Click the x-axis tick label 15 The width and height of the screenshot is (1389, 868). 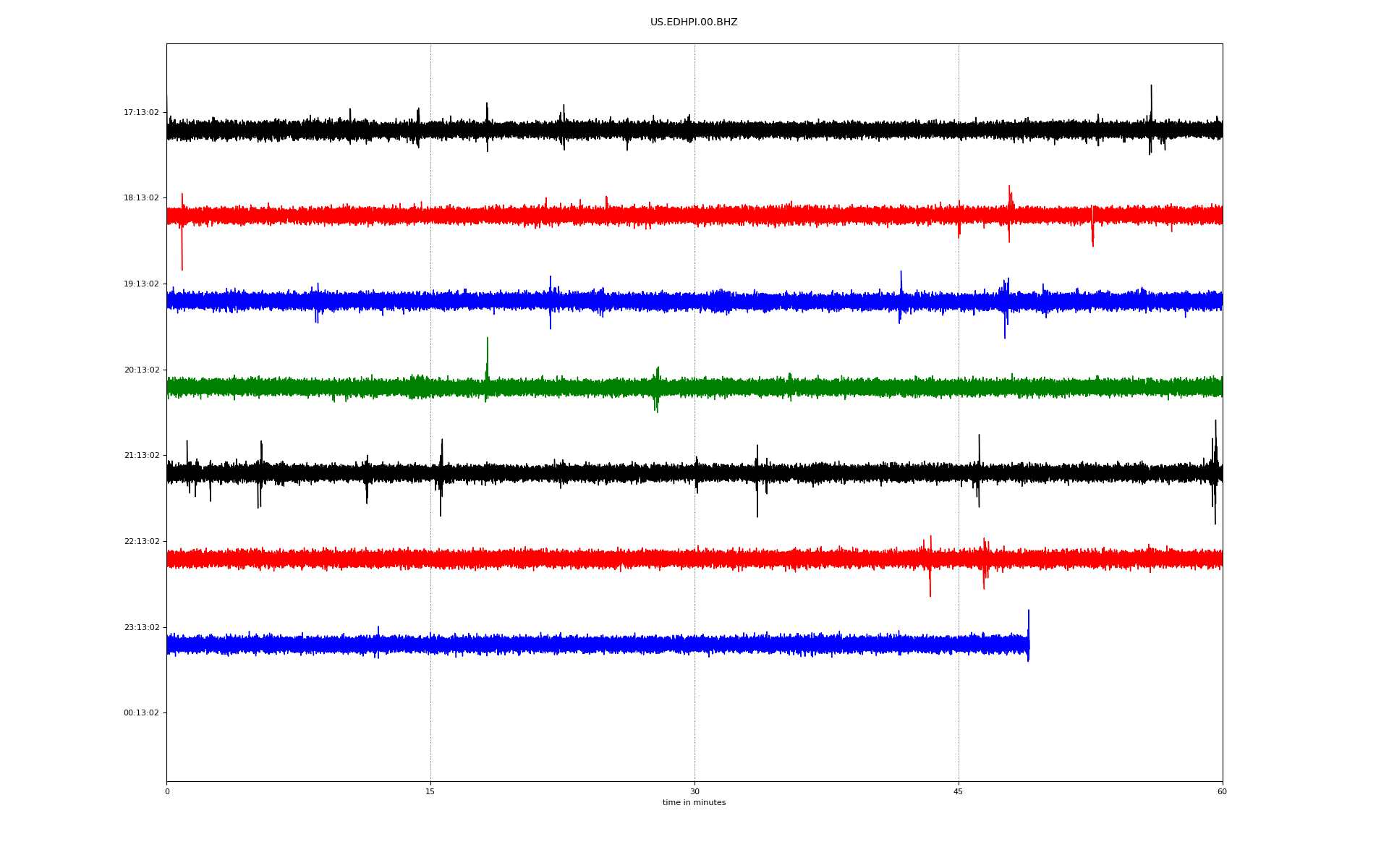tap(430, 791)
